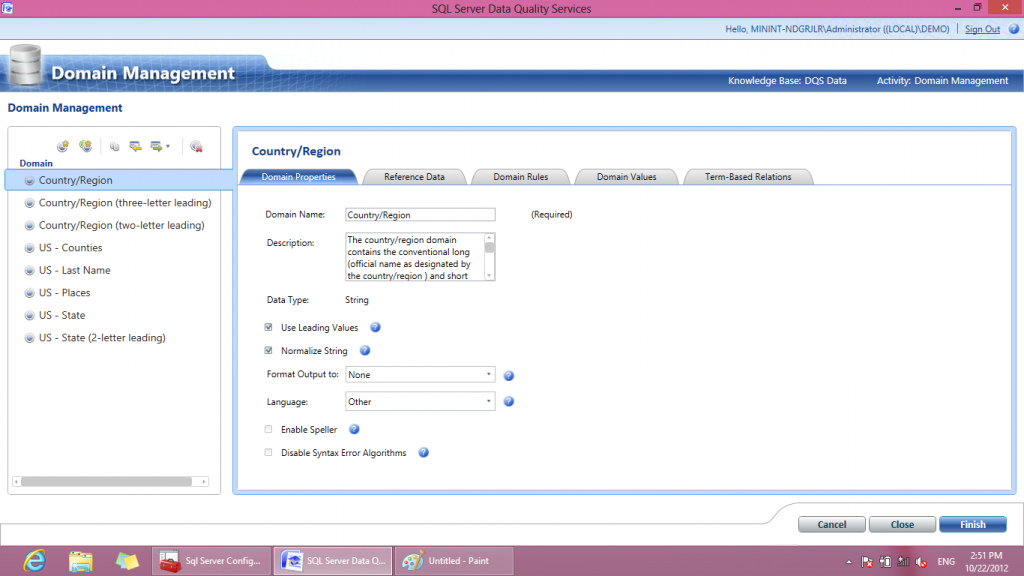Click the power battery tray icon
Viewport: 1024px width, 576px height.
(x=885, y=562)
